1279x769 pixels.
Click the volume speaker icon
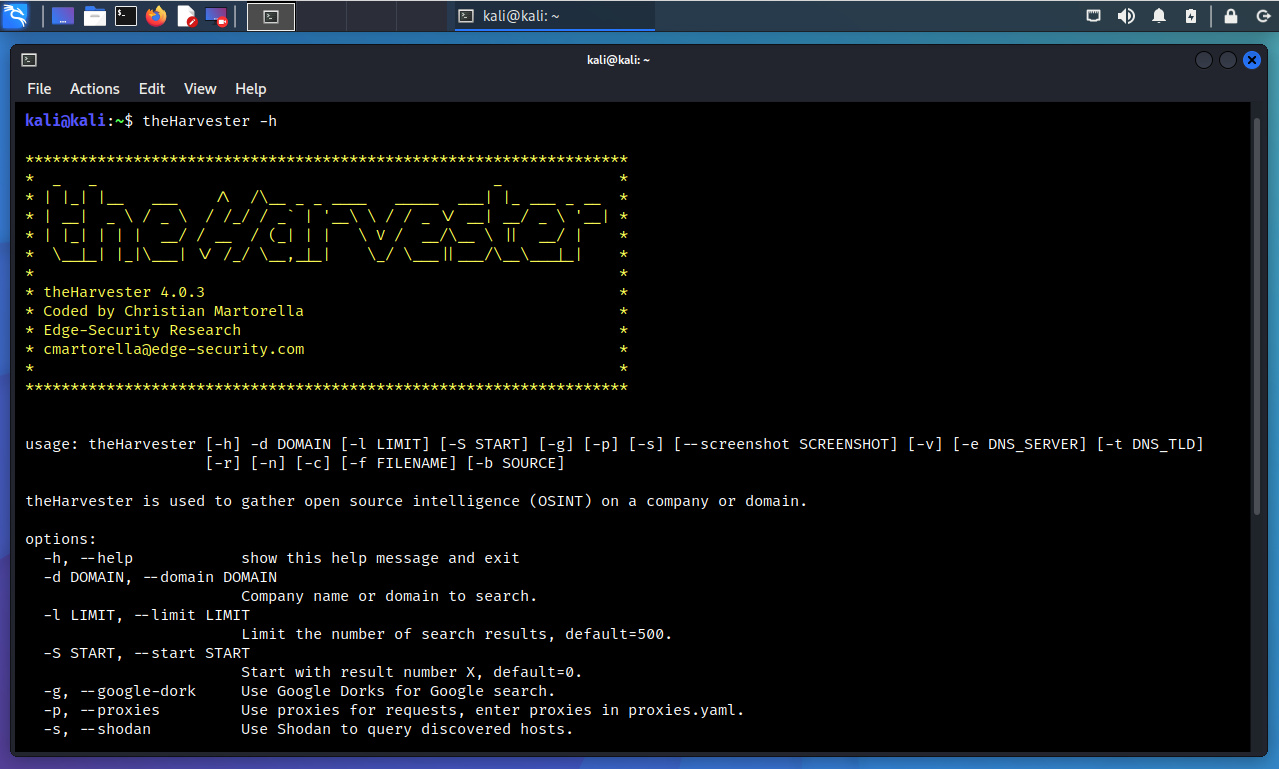(x=1126, y=16)
